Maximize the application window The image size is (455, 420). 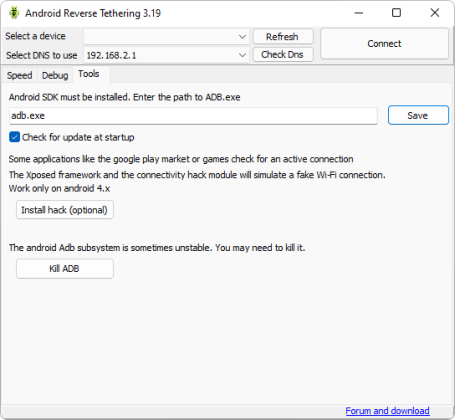click(x=396, y=13)
